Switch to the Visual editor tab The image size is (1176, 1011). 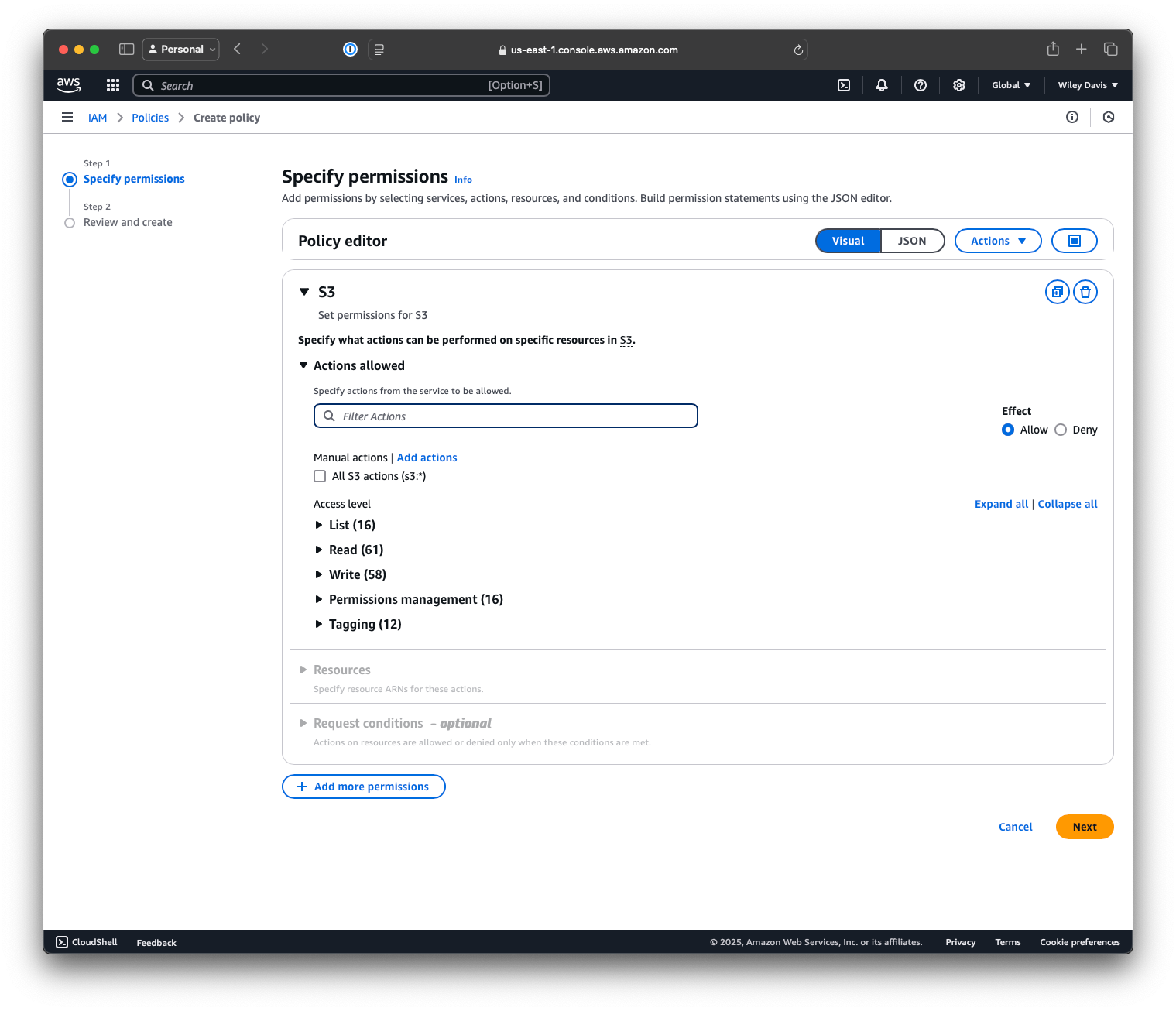point(848,241)
